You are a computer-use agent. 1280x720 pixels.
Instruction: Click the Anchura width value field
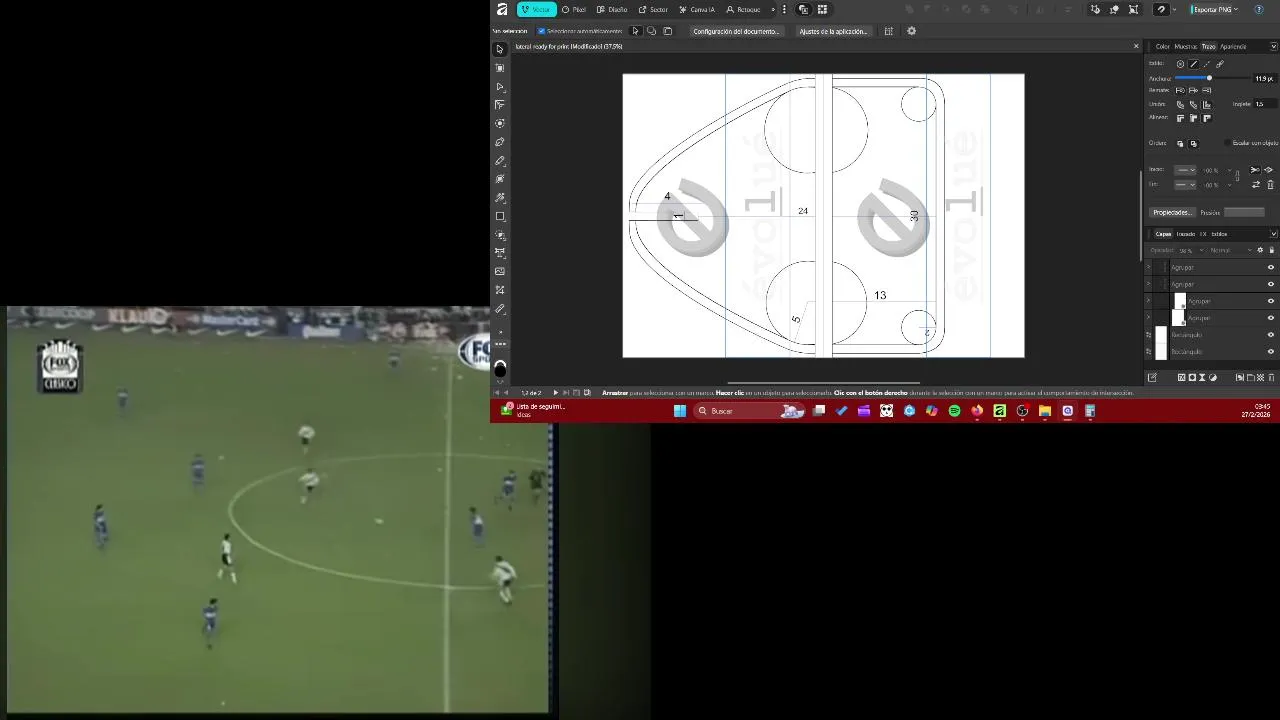[1264, 78]
